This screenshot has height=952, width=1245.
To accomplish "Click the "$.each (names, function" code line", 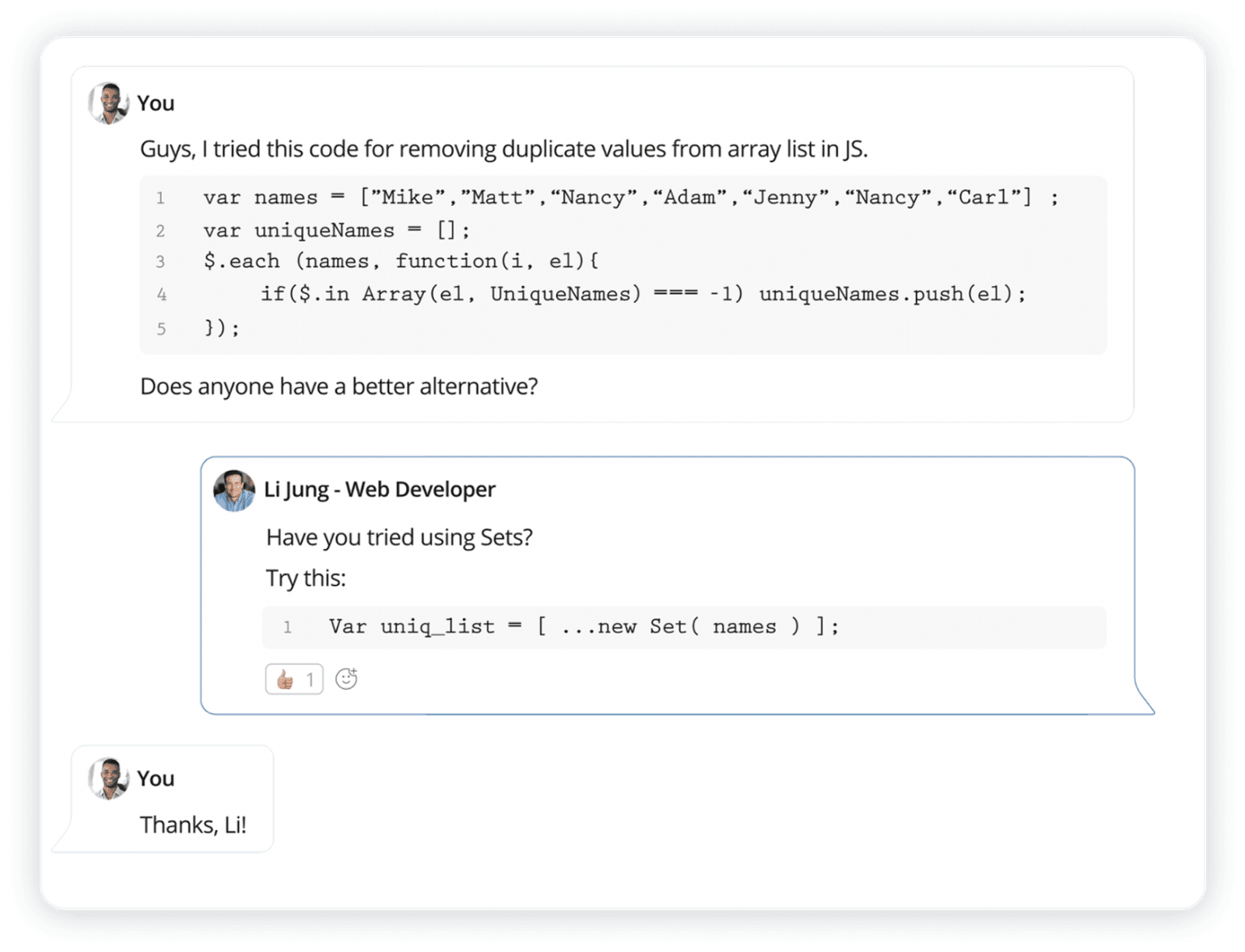I will [400, 261].
